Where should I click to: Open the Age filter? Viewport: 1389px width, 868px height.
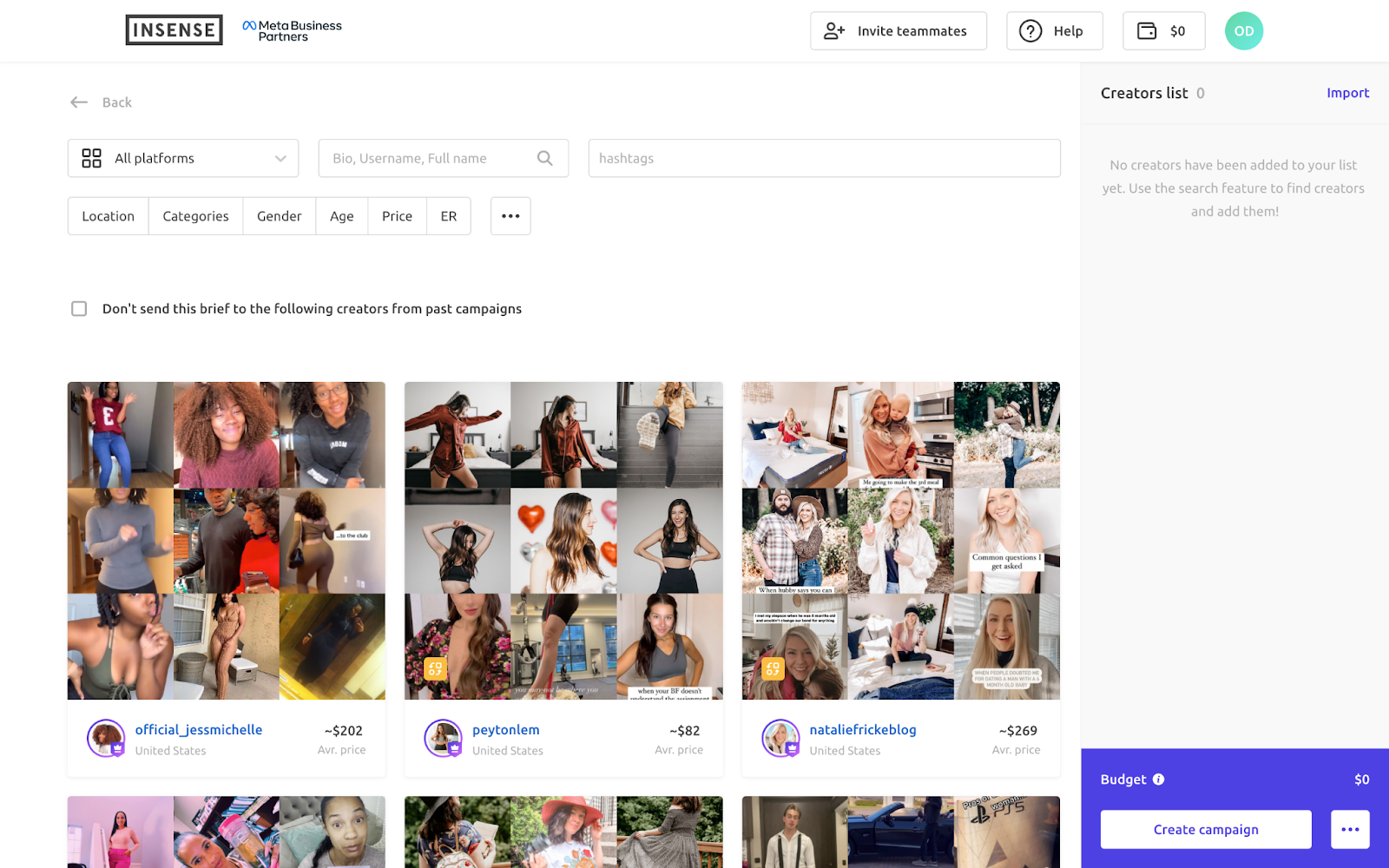[x=342, y=216]
